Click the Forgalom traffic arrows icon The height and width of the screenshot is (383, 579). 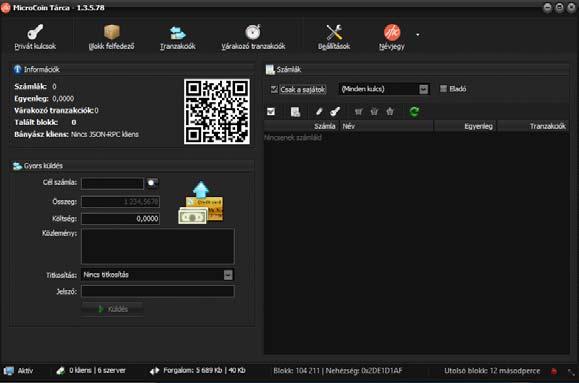coord(154,370)
